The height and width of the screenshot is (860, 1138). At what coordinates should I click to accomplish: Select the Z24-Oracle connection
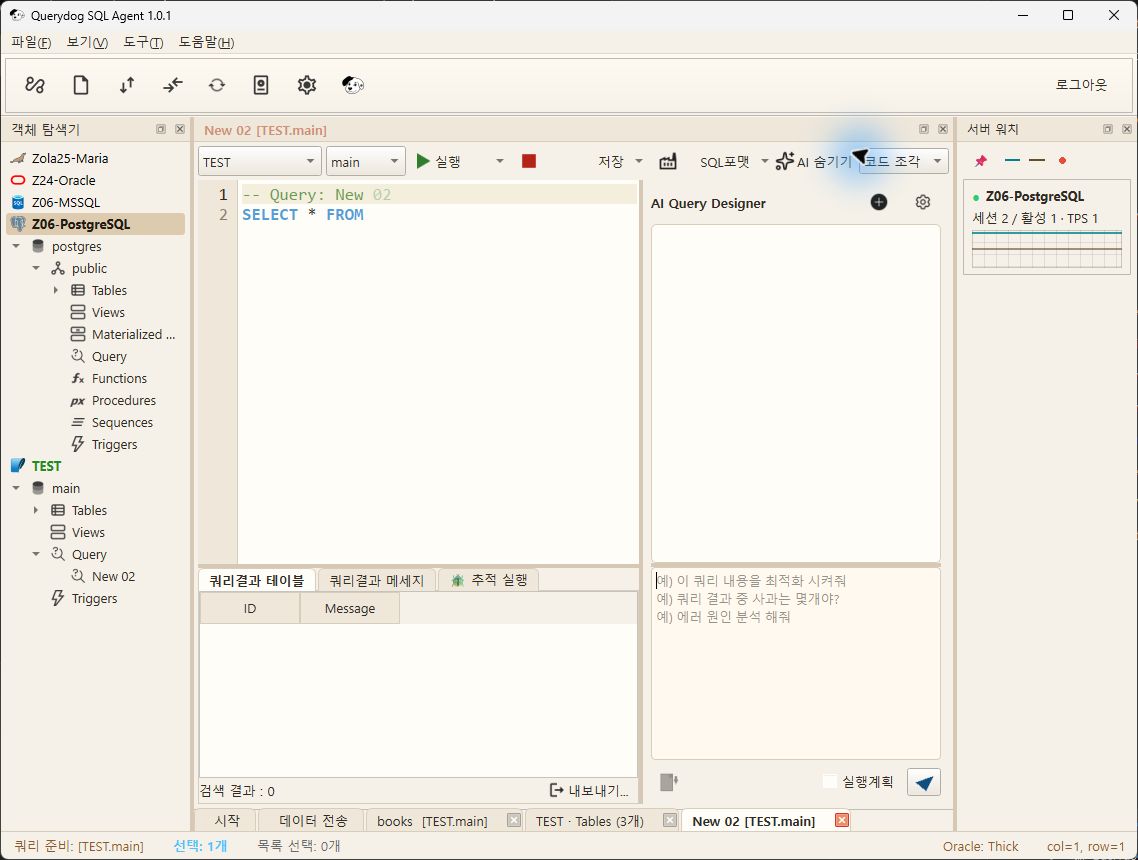click(x=63, y=180)
